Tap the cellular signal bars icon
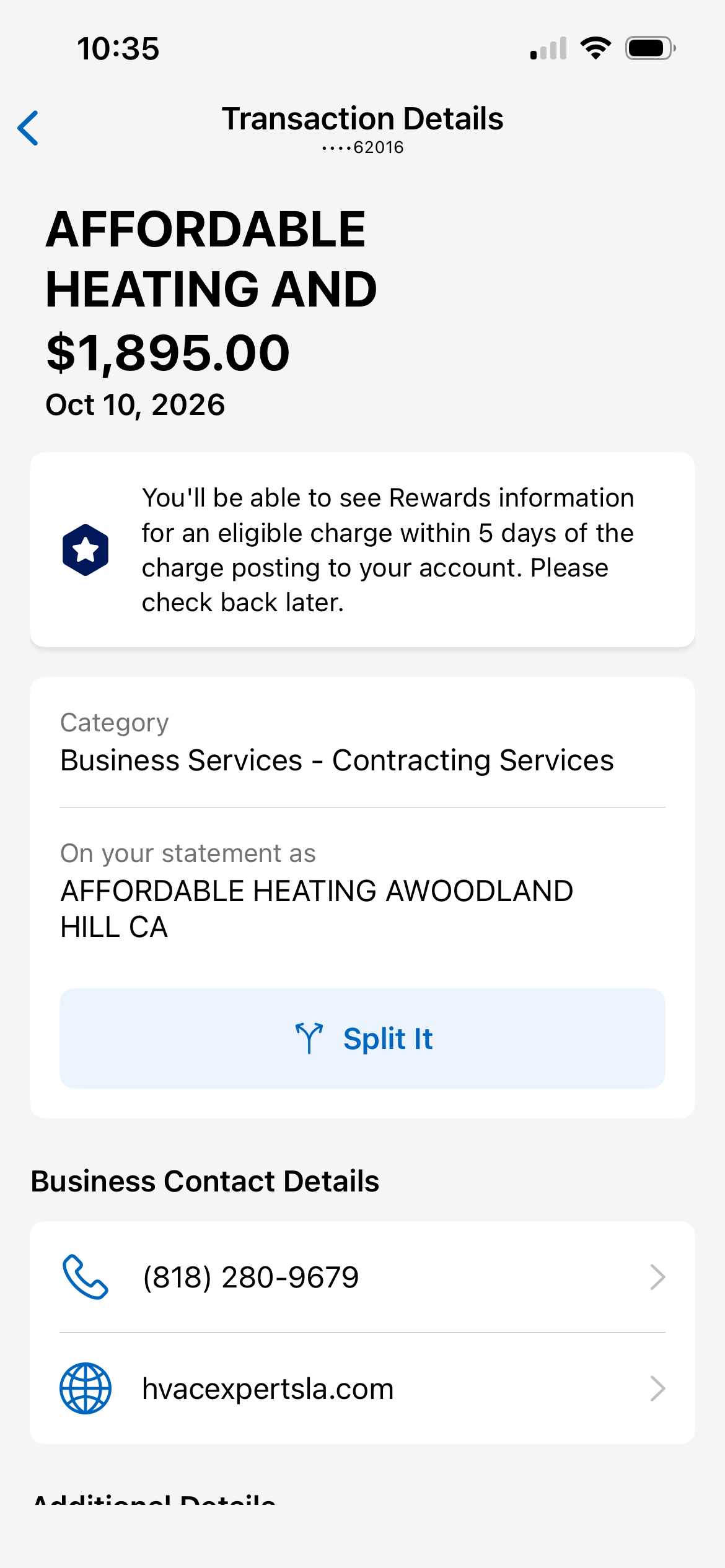Viewport: 725px width, 1568px height. tap(548, 48)
